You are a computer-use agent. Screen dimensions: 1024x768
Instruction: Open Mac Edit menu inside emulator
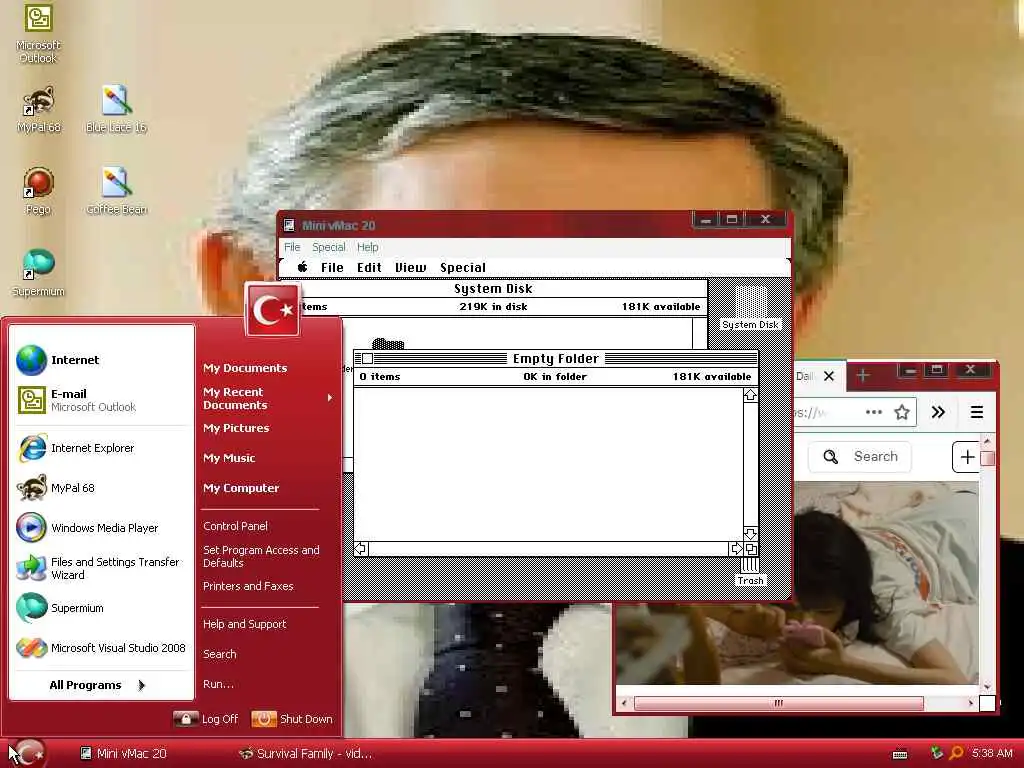(x=369, y=267)
